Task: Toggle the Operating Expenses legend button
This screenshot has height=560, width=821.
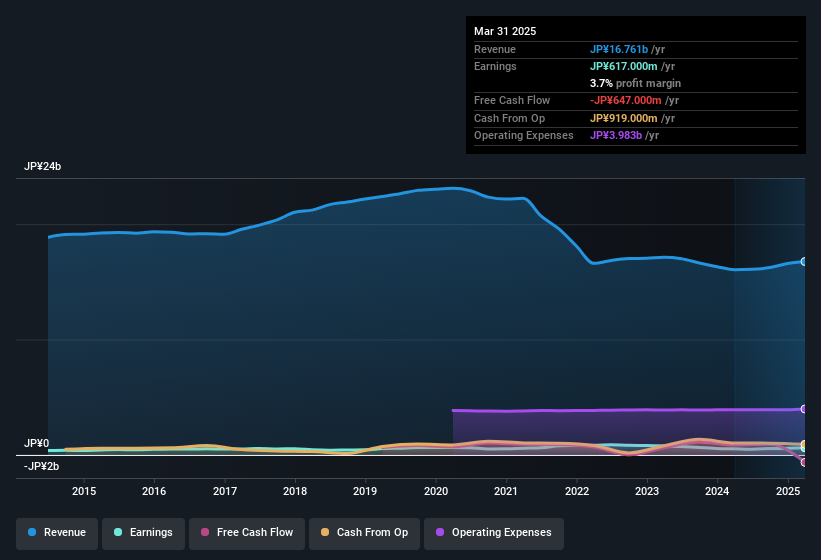Action: tap(494, 532)
